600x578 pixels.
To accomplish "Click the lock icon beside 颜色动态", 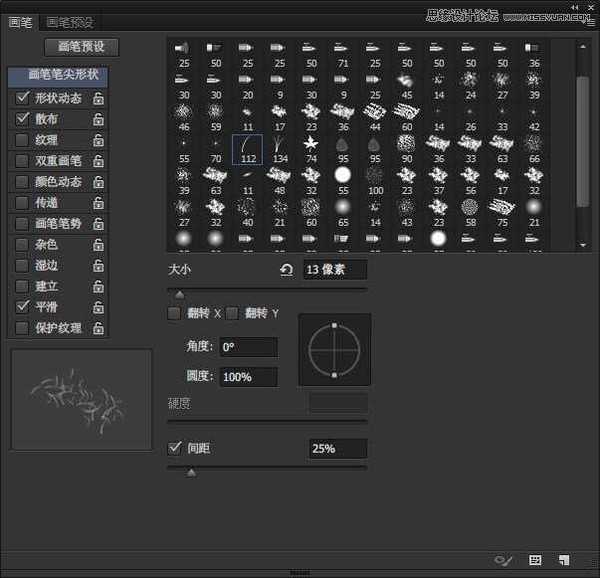I will coord(98,183).
